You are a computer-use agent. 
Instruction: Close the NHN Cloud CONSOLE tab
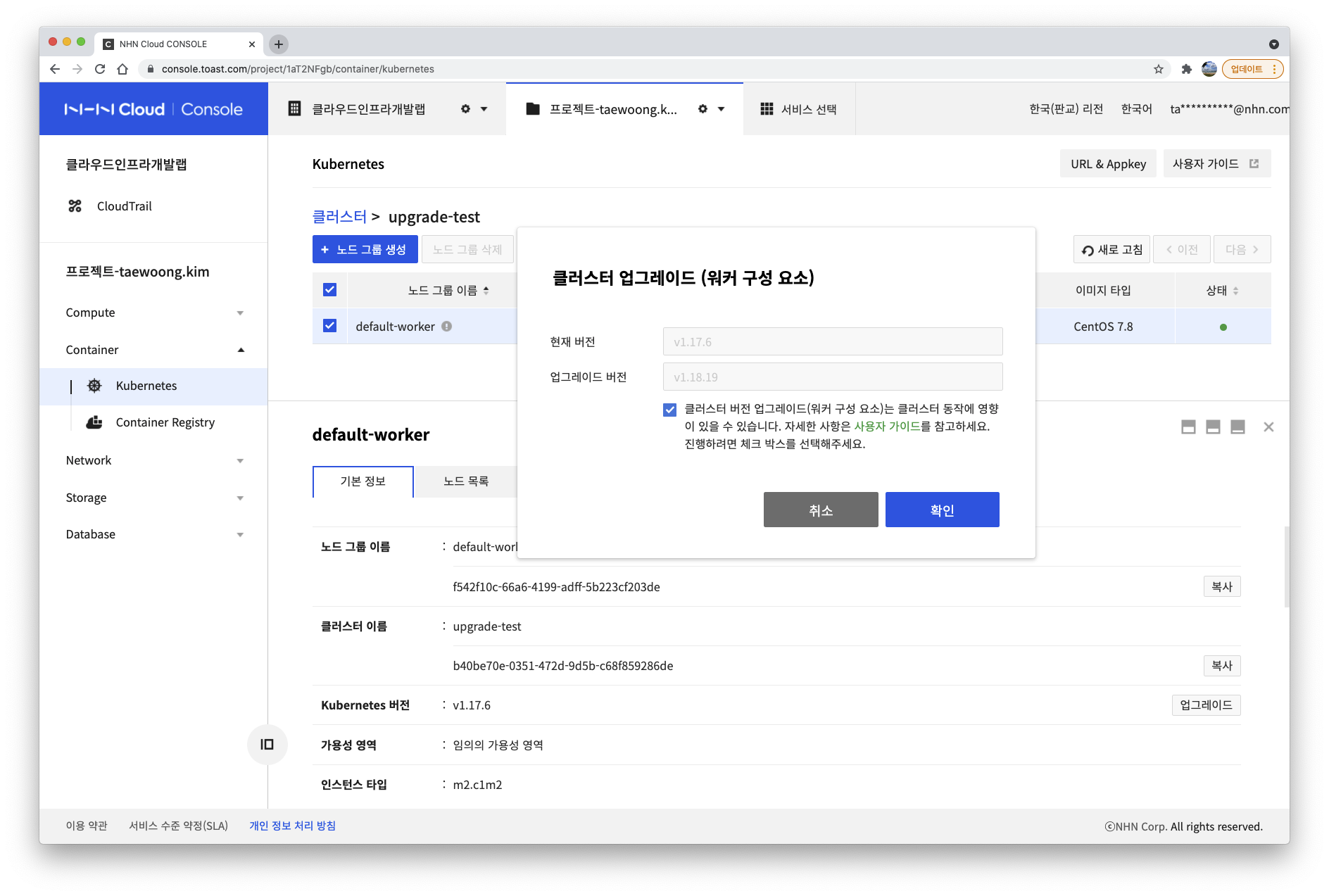click(252, 44)
